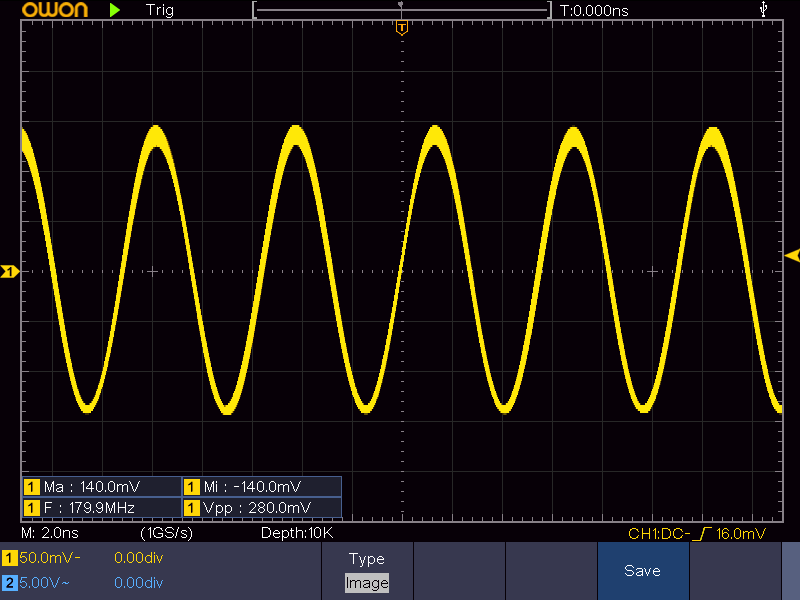Click the trigger level arrow at right edge

(792, 255)
